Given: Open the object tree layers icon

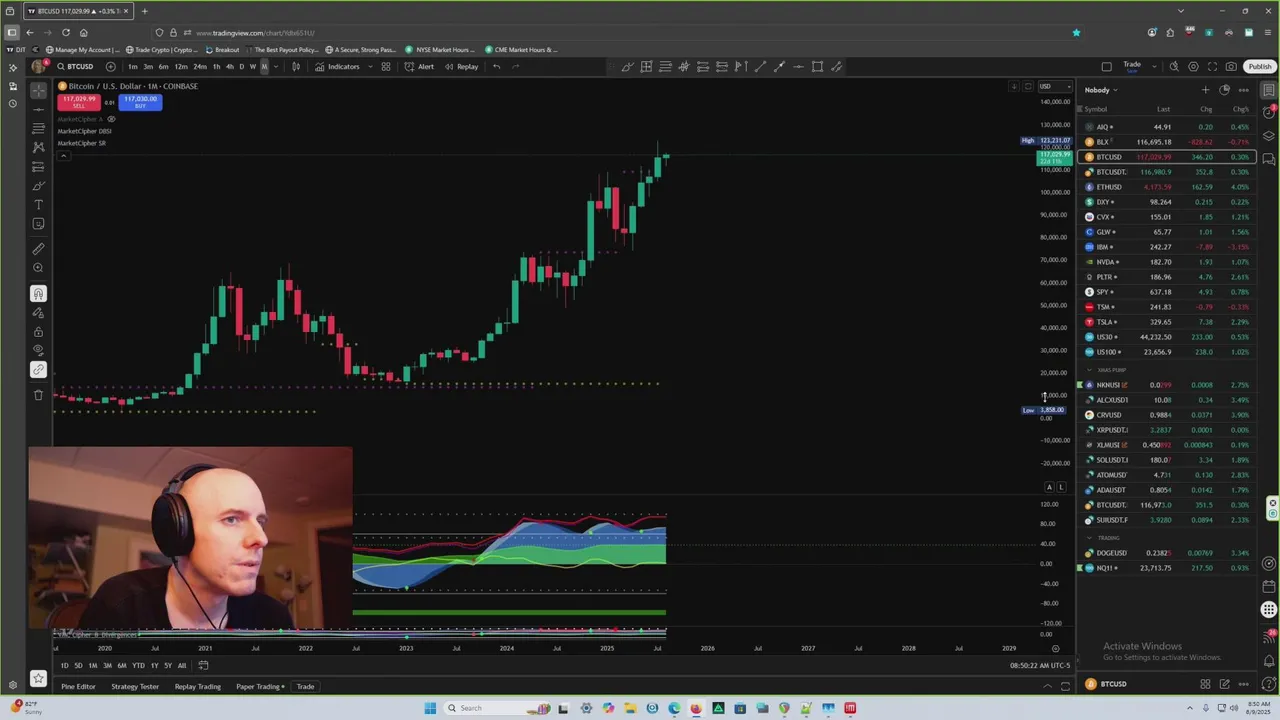Looking at the screenshot, I should [1269, 135].
